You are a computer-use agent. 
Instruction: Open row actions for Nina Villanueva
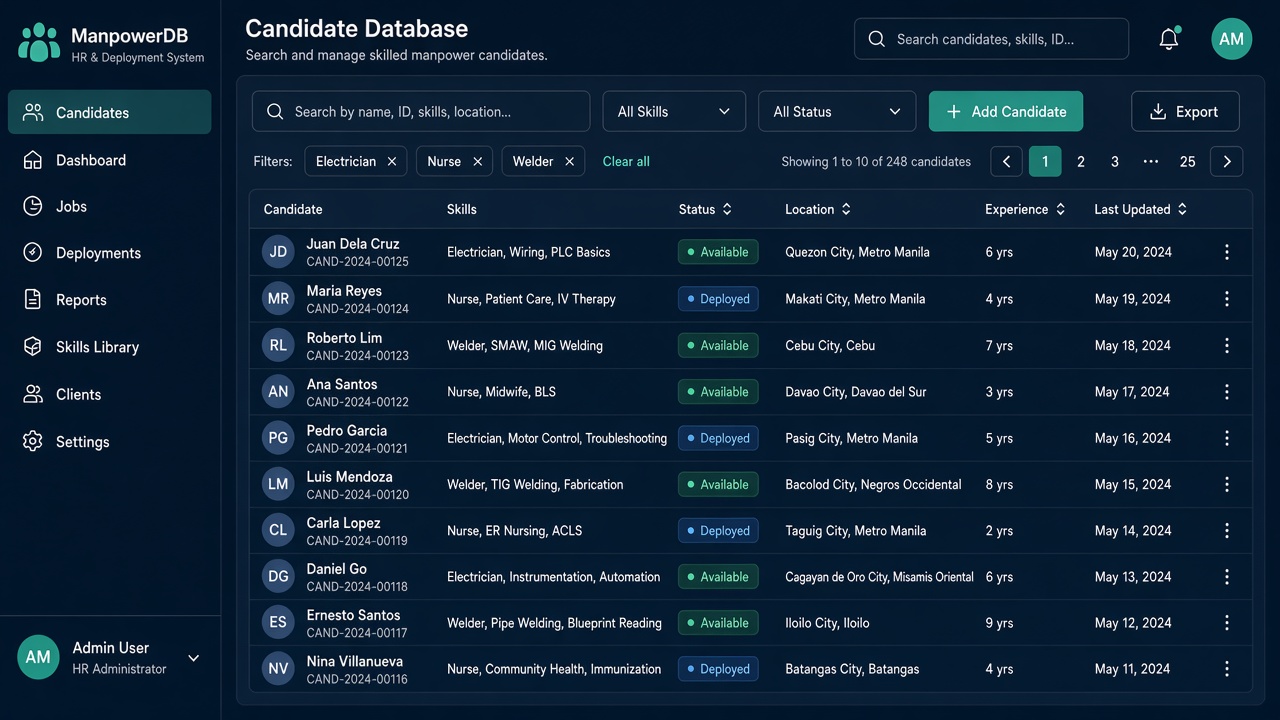pyautogui.click(x=1227, y=669)
